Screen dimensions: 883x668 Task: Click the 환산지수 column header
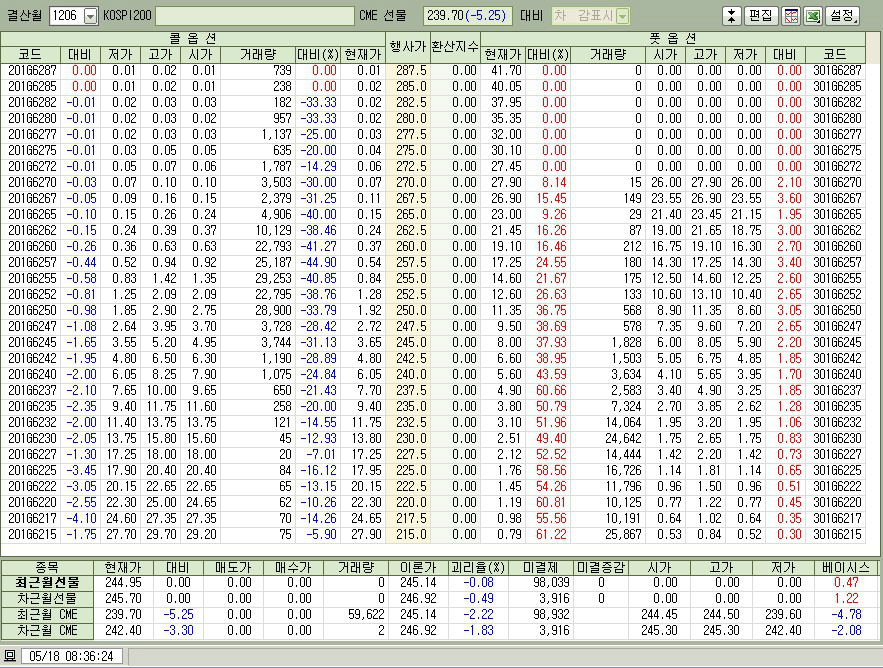coord(453,46)
